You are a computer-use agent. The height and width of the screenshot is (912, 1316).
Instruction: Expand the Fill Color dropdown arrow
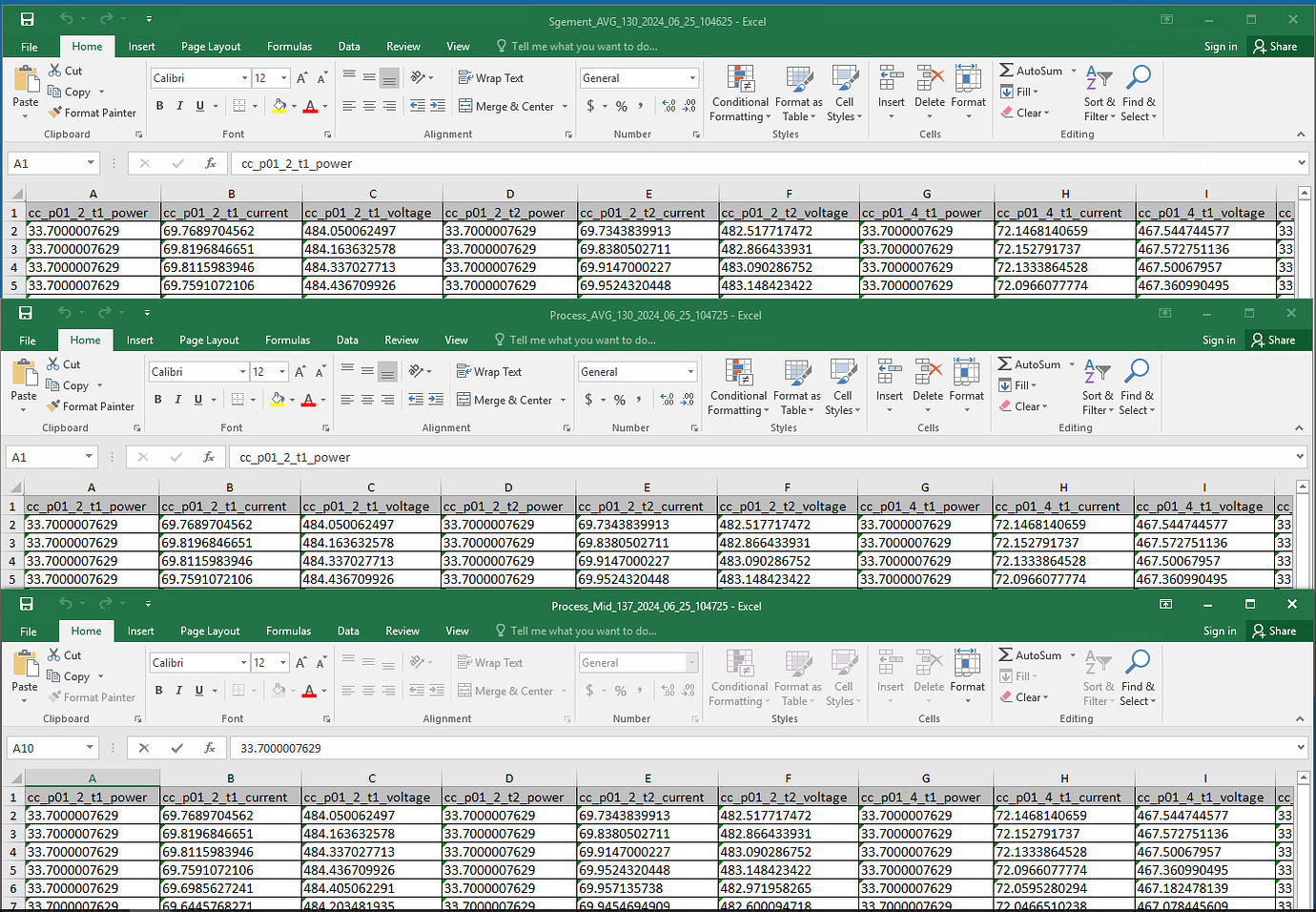pyautogui.click(x=292, y=107)
